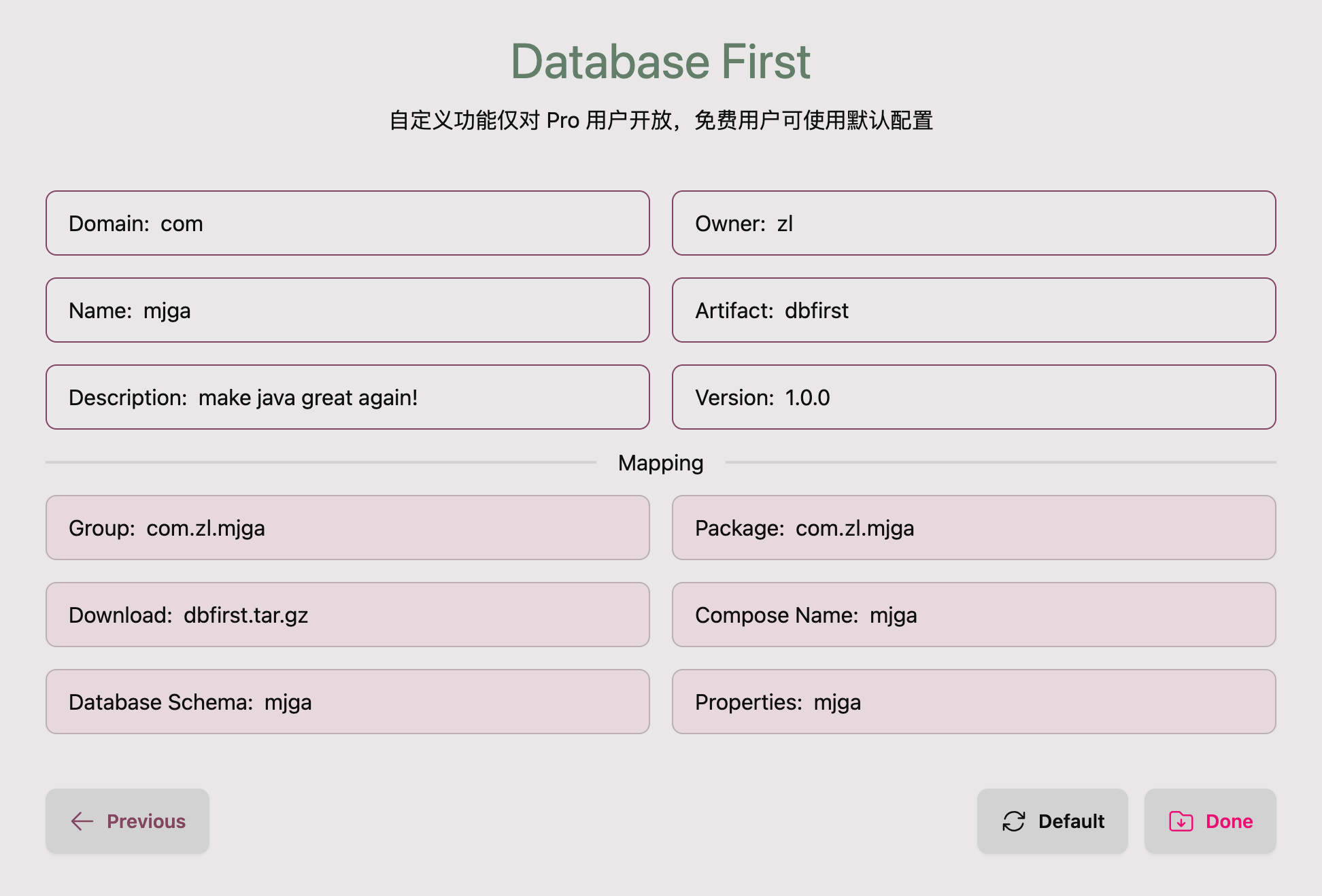Select the Properties mapping field
Viewport: 1322px width, 896px height.
point(973,702)
